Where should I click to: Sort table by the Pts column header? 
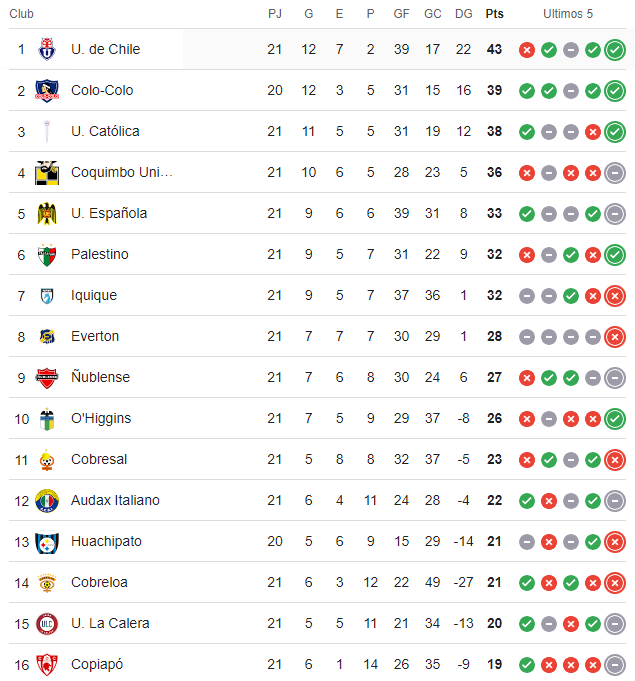(494, 14)
